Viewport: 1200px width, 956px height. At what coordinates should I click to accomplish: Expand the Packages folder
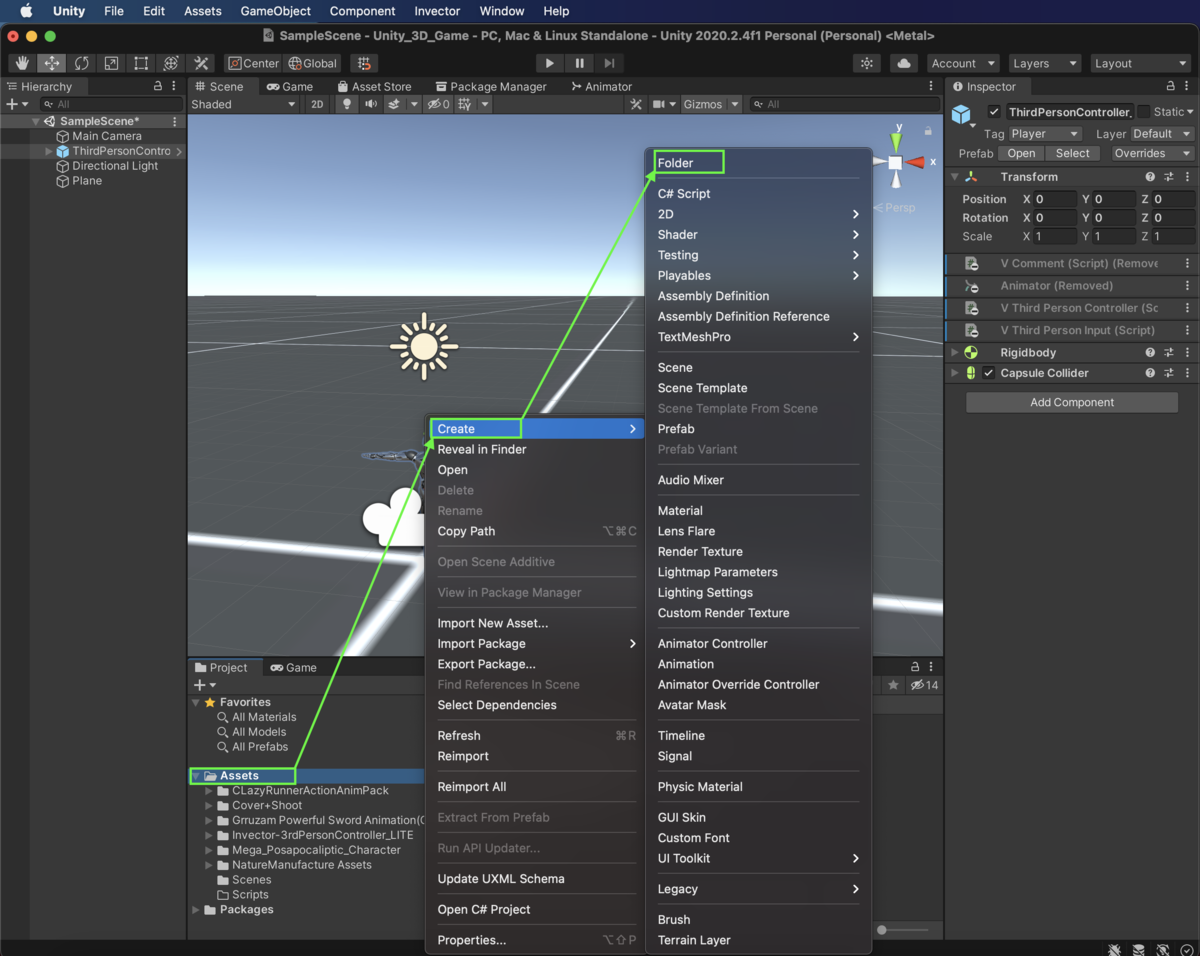(x=196, y=910)
